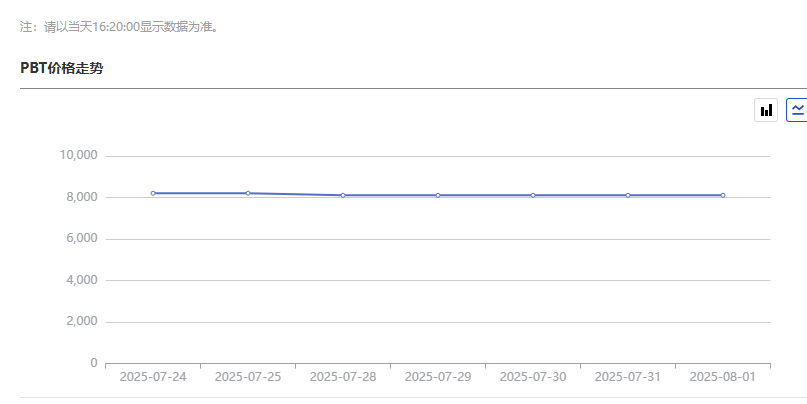Click the 2025-07-30 axis date label
Image resolution: width=807 pixels, height=404 pixels.
(533, 377)
